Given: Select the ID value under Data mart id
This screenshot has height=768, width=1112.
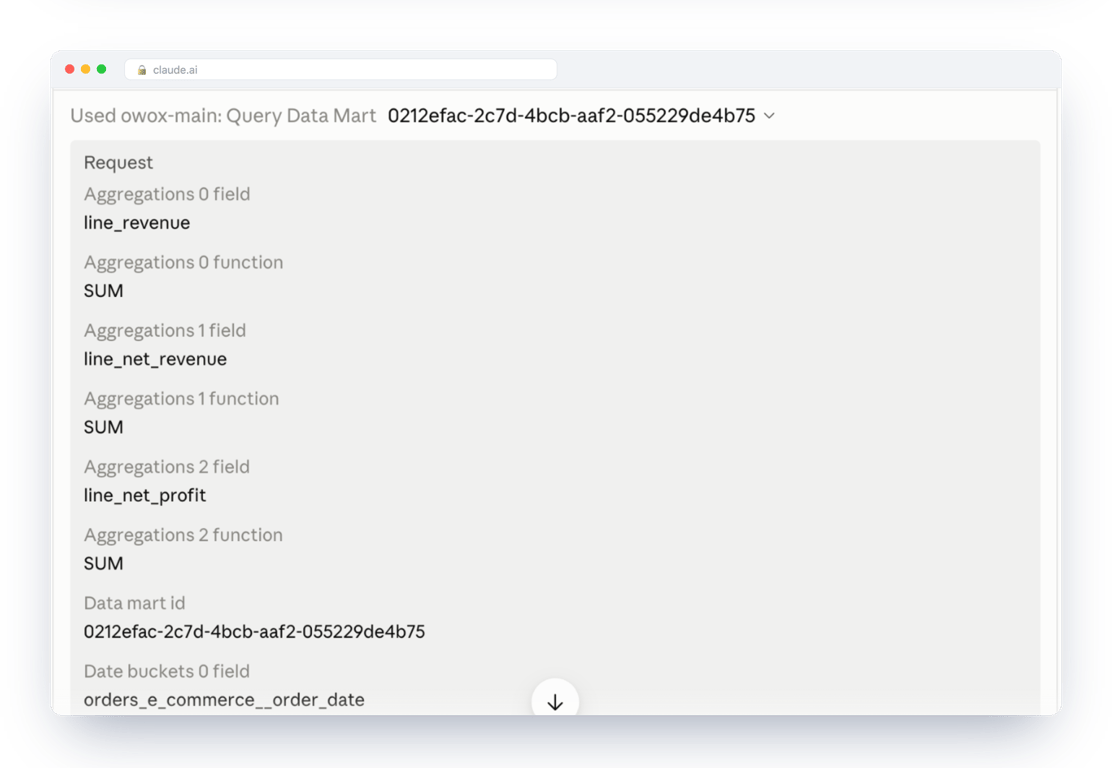Looking at the screenshot, I should click(x=255, y=631).
